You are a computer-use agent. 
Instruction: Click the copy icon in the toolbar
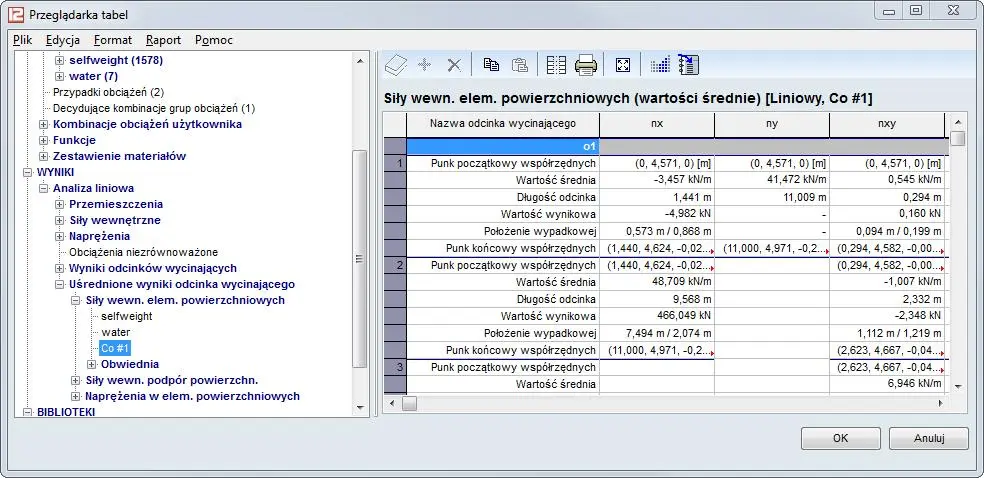pos(491,65)
